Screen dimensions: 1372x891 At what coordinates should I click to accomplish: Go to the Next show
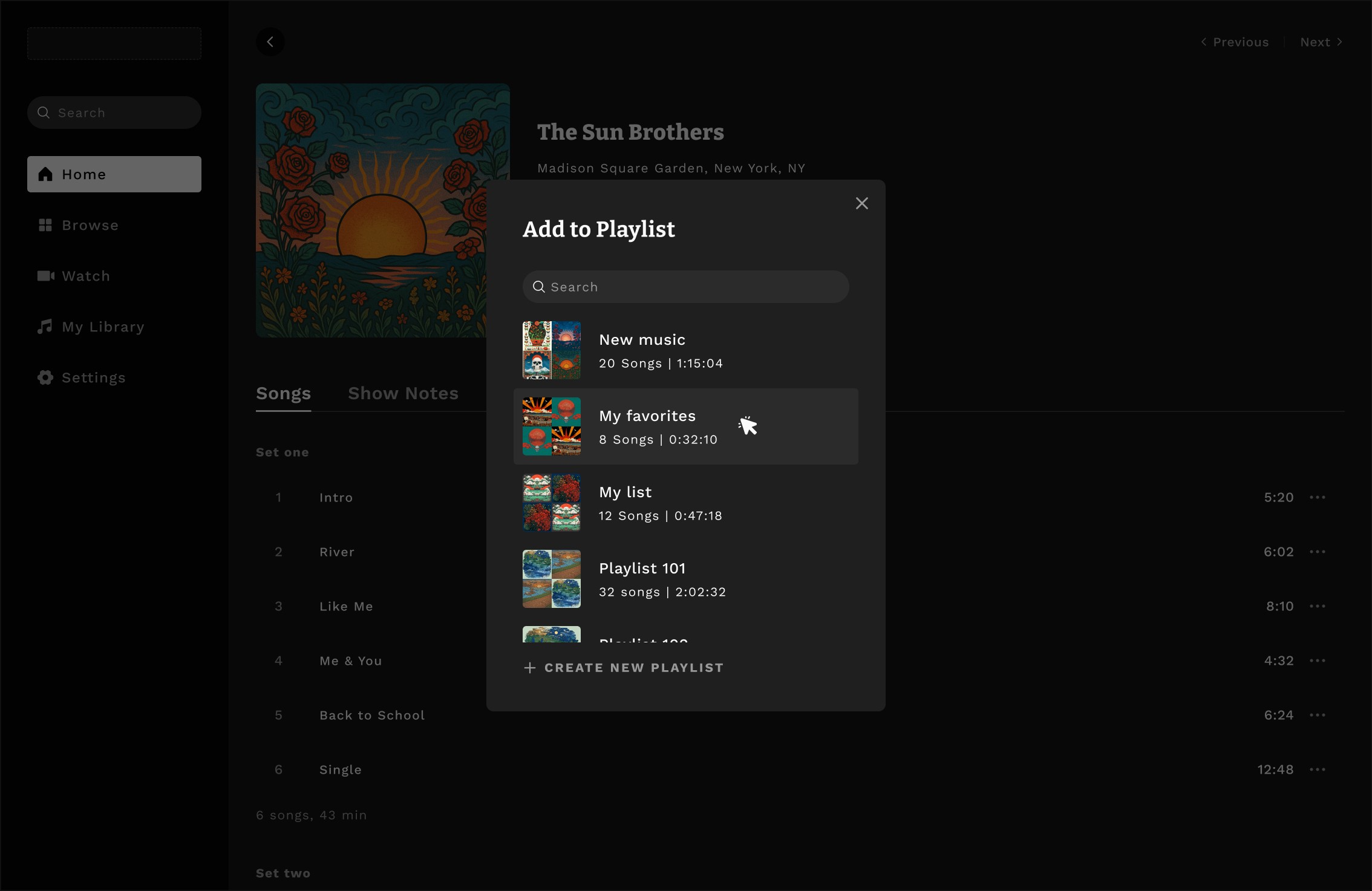point(1321,42)
